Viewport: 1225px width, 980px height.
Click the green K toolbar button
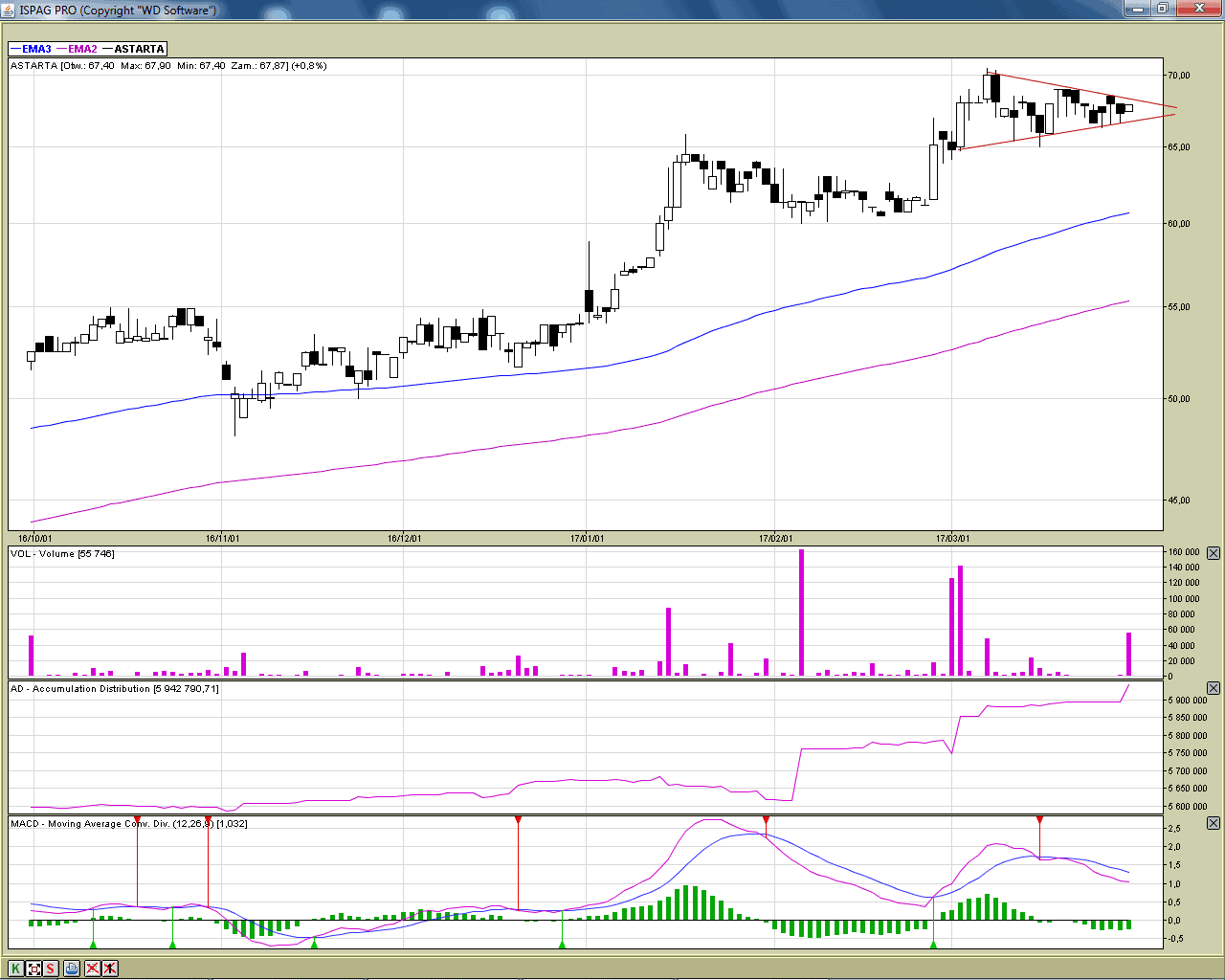coord(15,969)
